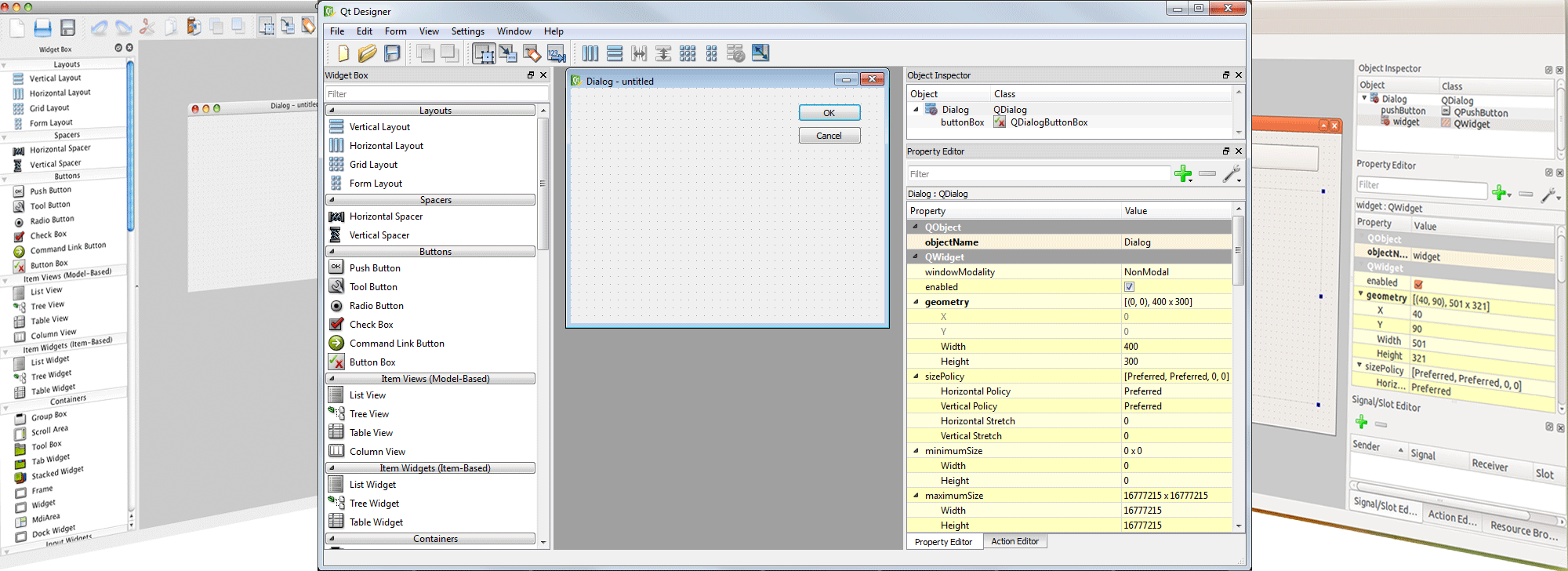Apply Lay Out Vertically in Splitter icon
The image size is (1568, 571).
(663, 53)
